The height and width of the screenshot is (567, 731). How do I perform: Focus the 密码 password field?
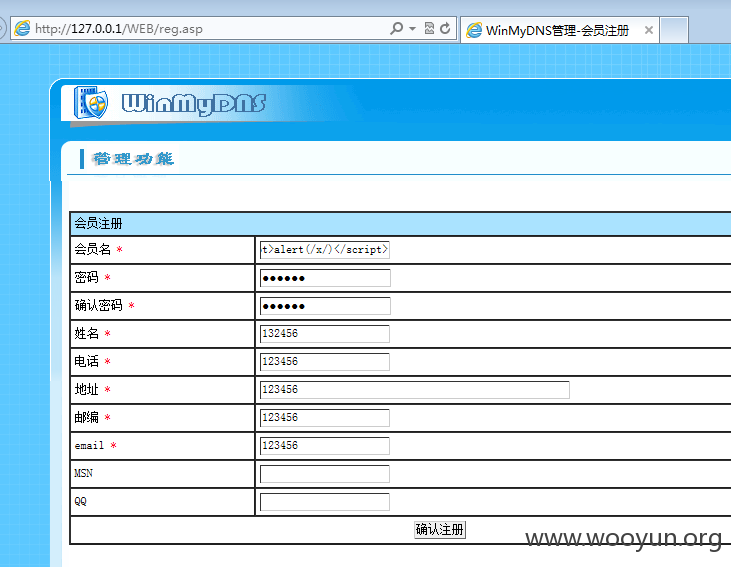(x=325, y=278)
